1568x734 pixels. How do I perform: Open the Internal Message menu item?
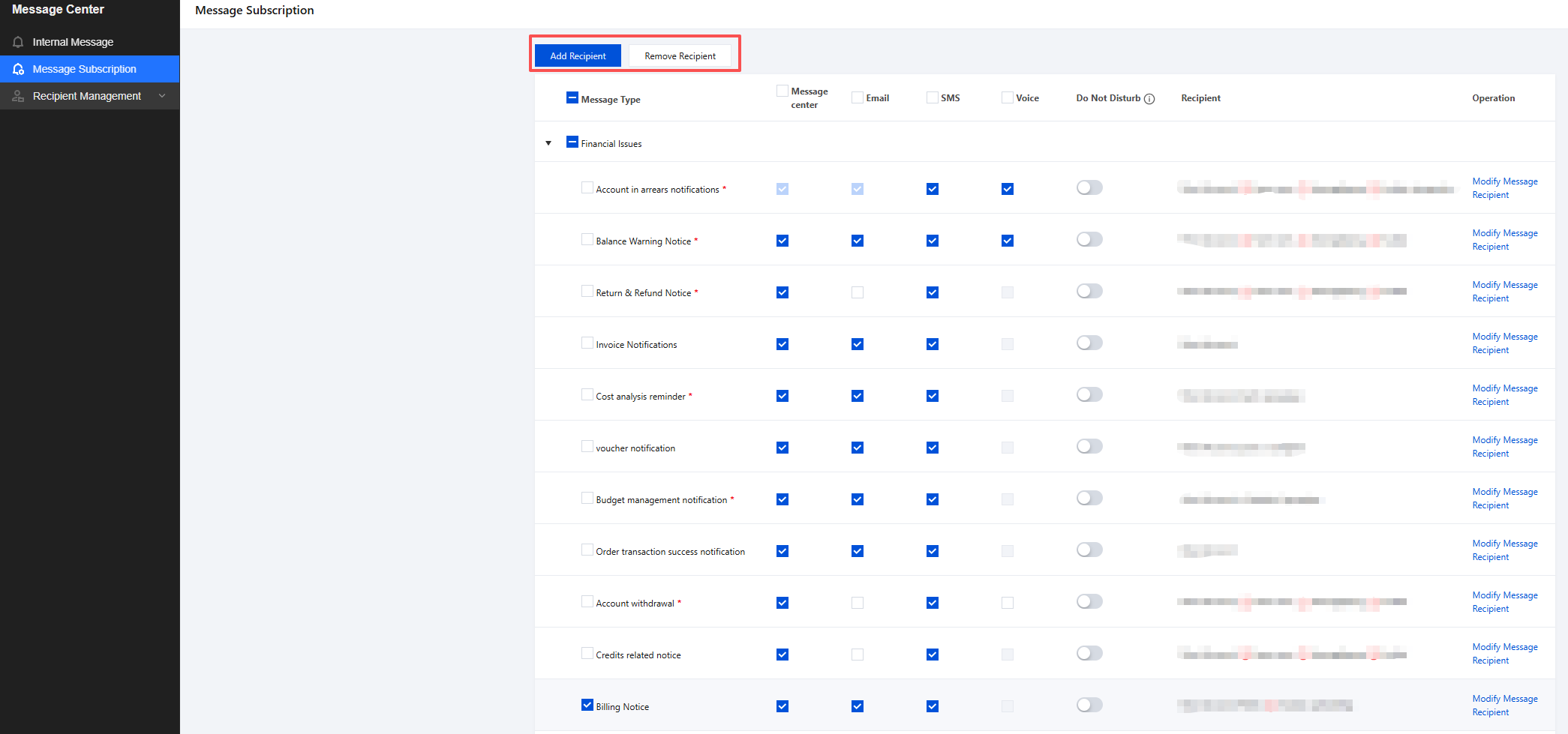(73, 42)
